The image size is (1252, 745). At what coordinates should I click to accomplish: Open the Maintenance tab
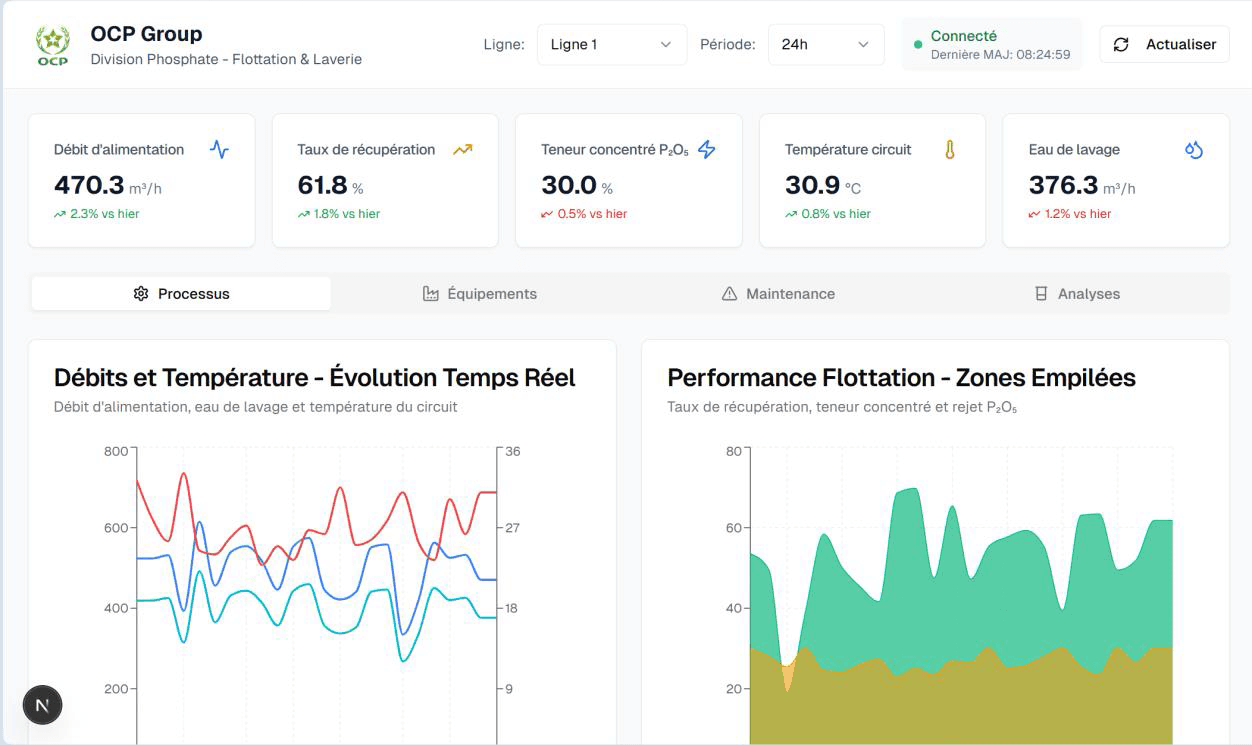click(778, 294)
